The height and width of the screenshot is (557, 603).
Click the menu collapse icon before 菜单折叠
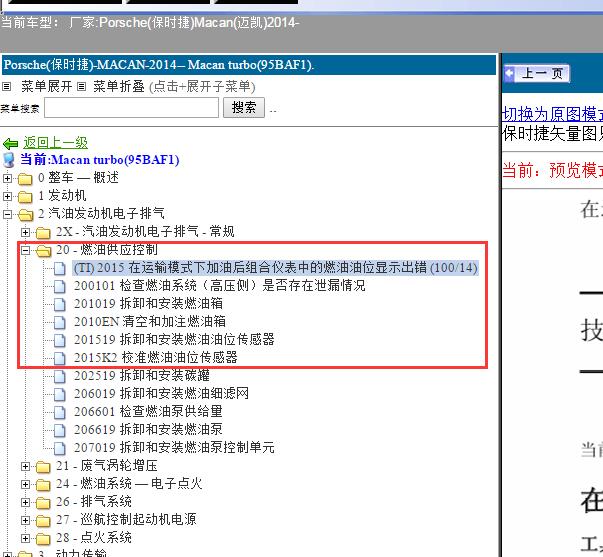pyautogui.click(x=81, y=87)
